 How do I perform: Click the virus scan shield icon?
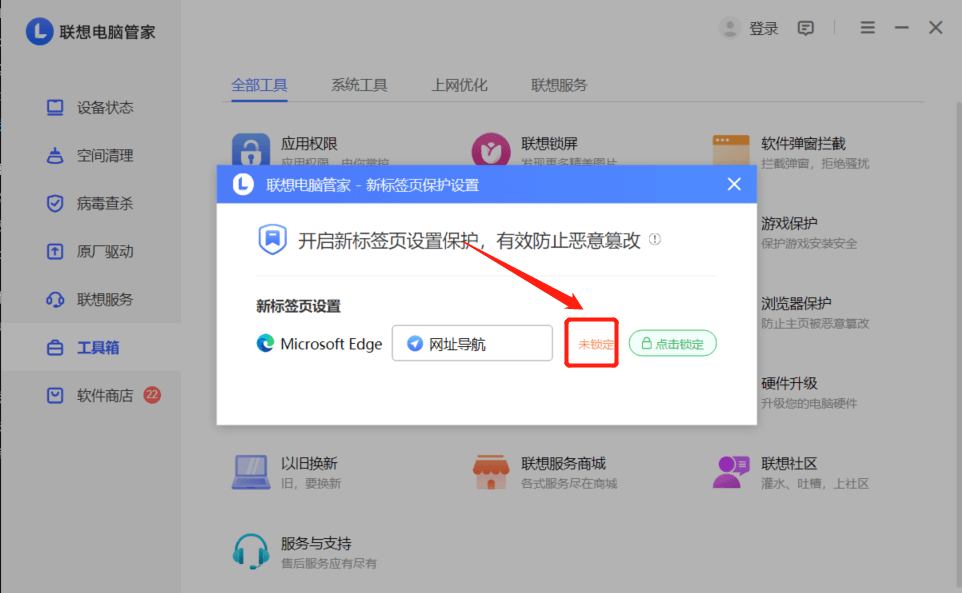click(55, 203)
